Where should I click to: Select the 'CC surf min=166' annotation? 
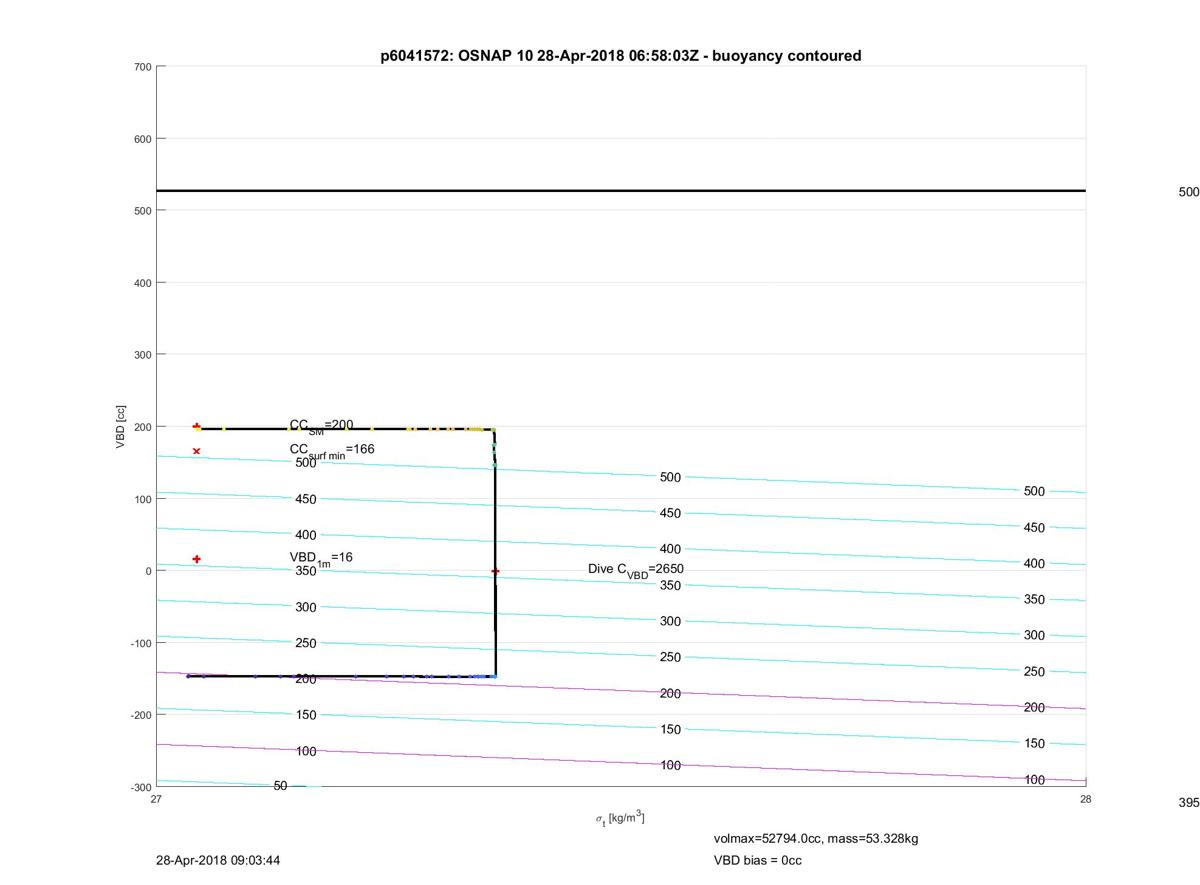coord(332,451)
